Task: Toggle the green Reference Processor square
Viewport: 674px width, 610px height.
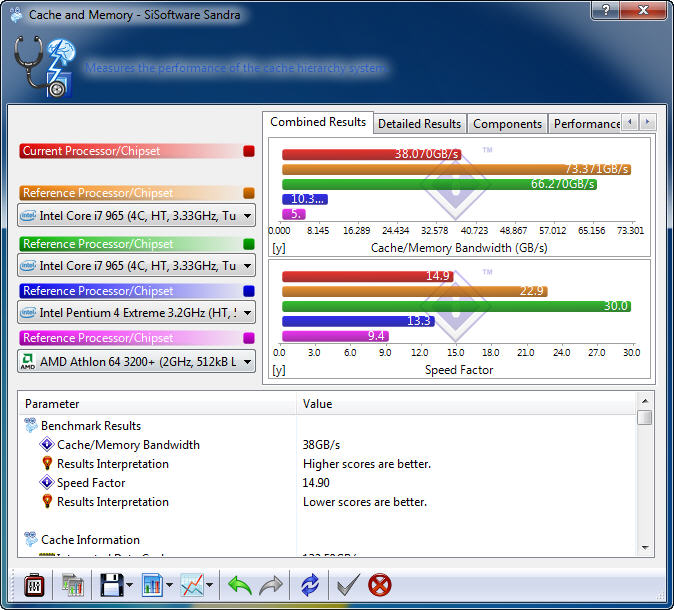Action: tap(249, 244)
